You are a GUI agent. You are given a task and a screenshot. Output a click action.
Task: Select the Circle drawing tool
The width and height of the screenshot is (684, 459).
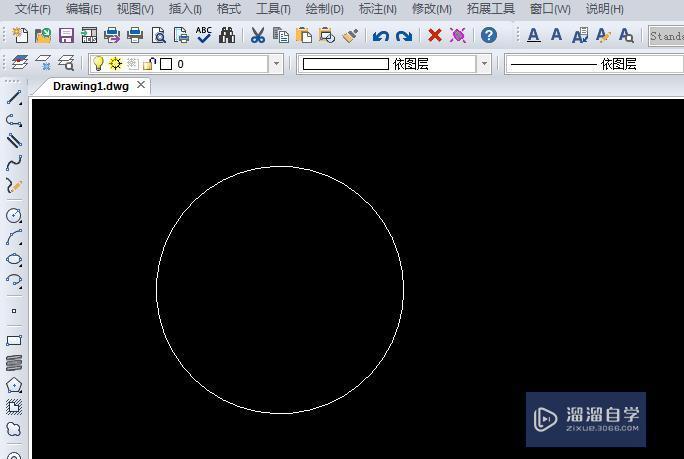(x=14, y=215)
